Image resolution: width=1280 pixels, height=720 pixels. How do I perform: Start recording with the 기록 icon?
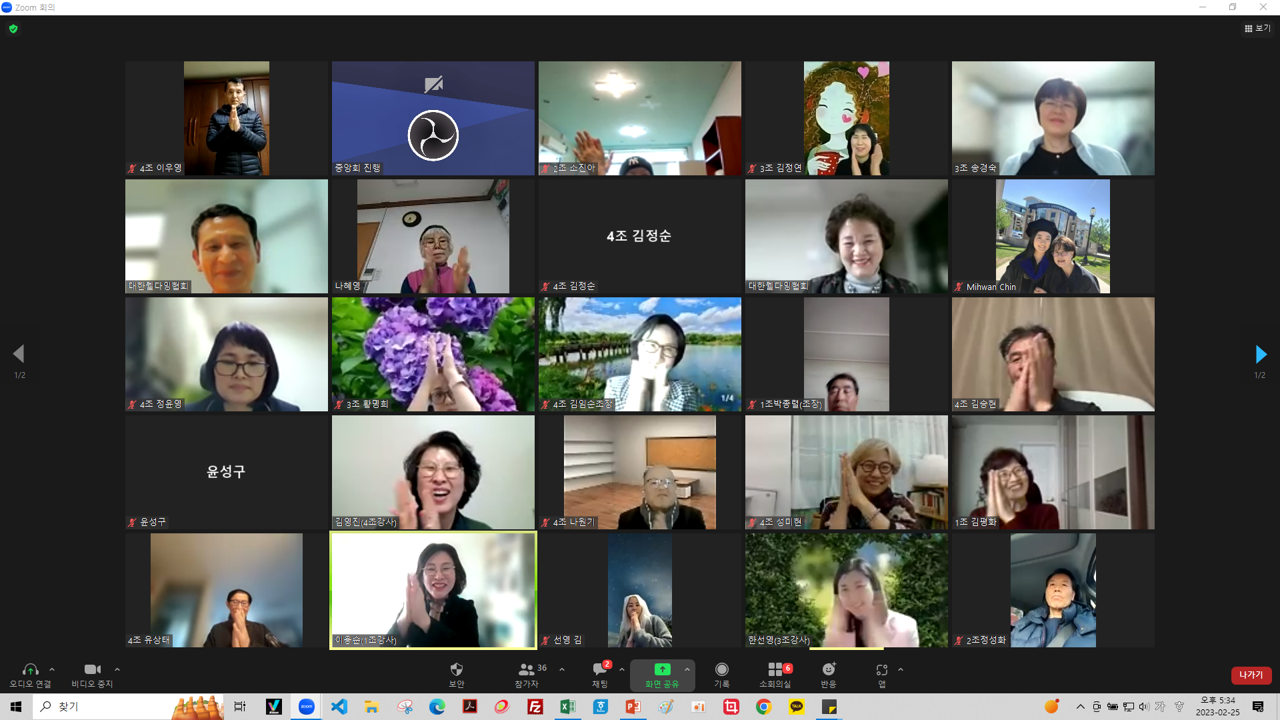point(721,670)
